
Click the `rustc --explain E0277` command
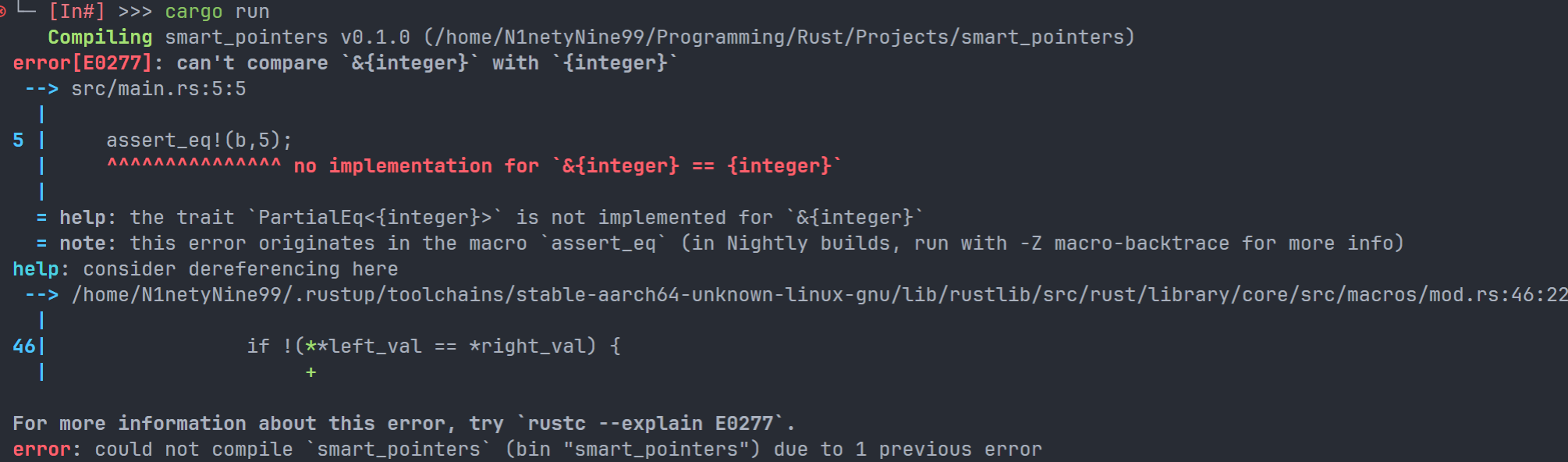point(651,423)
